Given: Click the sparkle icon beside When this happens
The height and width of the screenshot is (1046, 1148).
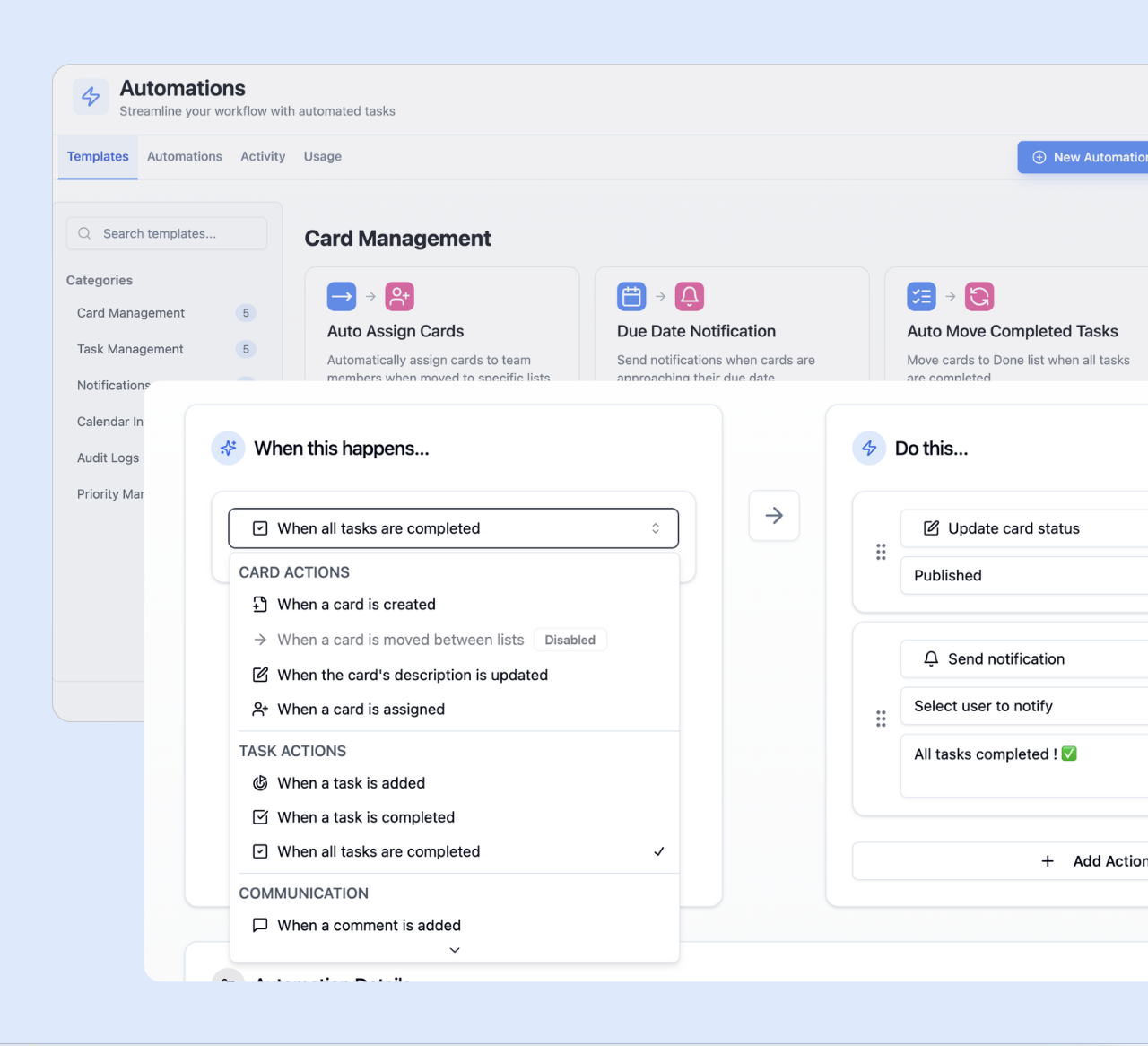Looking at the screenshot, I should click(x=228, y=448).
